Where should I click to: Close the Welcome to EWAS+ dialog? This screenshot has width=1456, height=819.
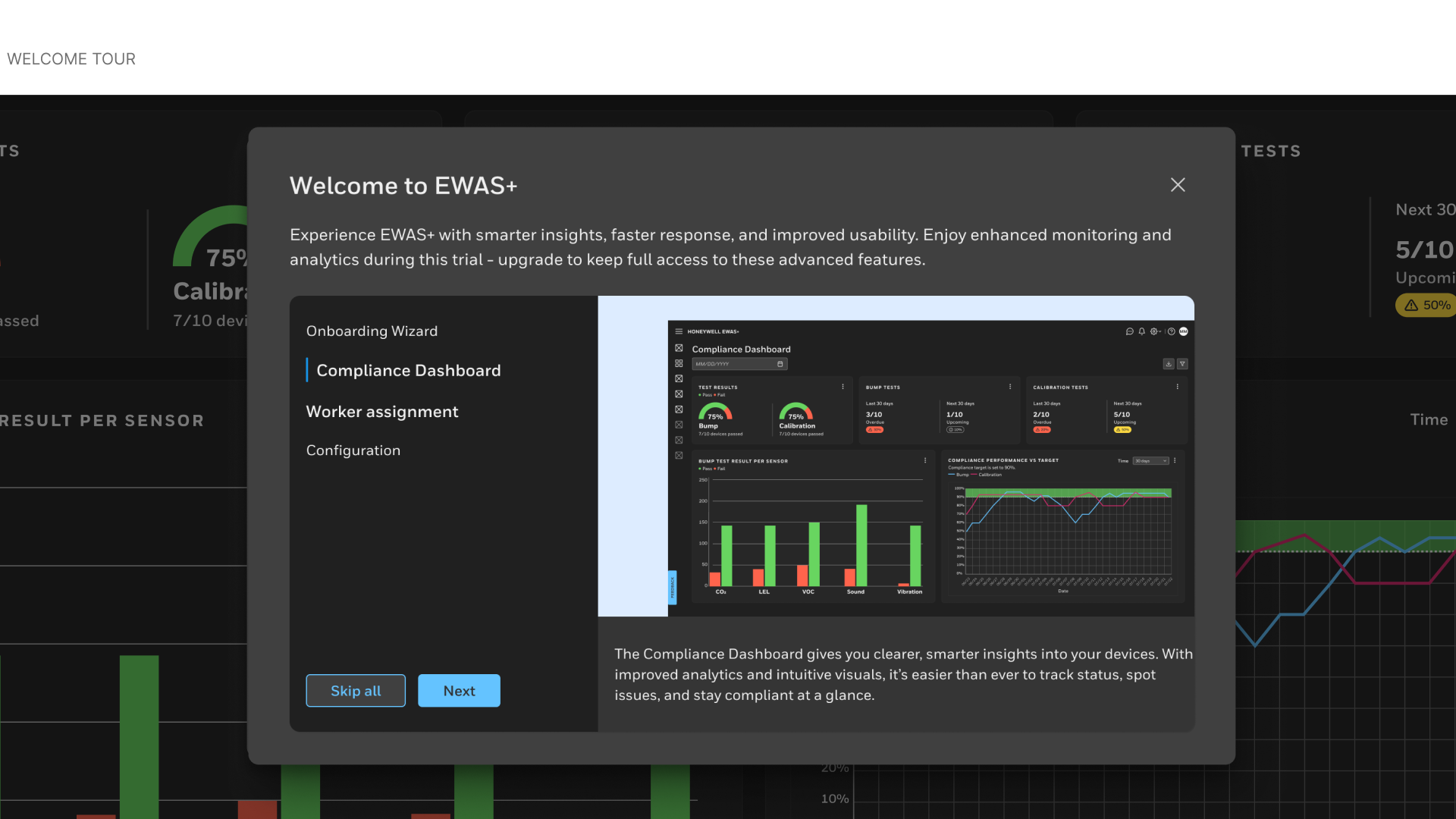1177,185
